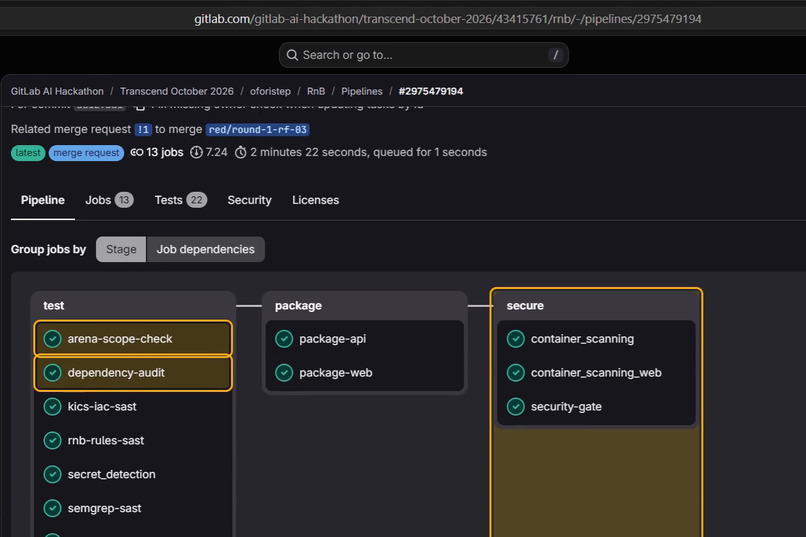This screenshot has height=537, width=806.
Task: Open the package-api job
Action: pyautogui.click(x=364, y=339)
